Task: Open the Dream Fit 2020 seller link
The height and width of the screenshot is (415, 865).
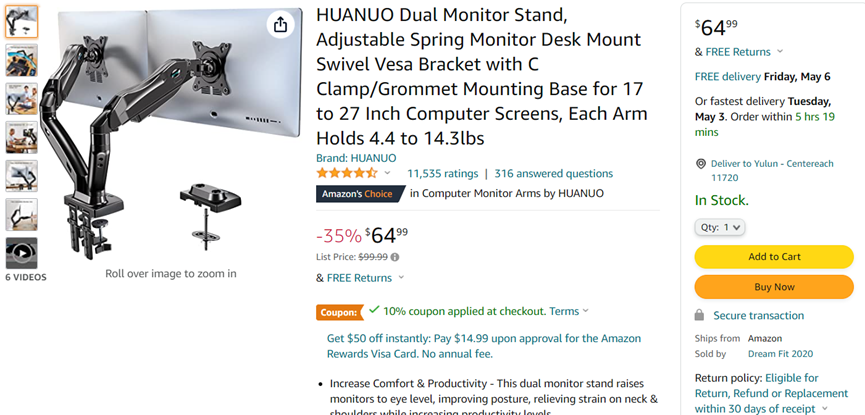Action: [x=781, y=353]
